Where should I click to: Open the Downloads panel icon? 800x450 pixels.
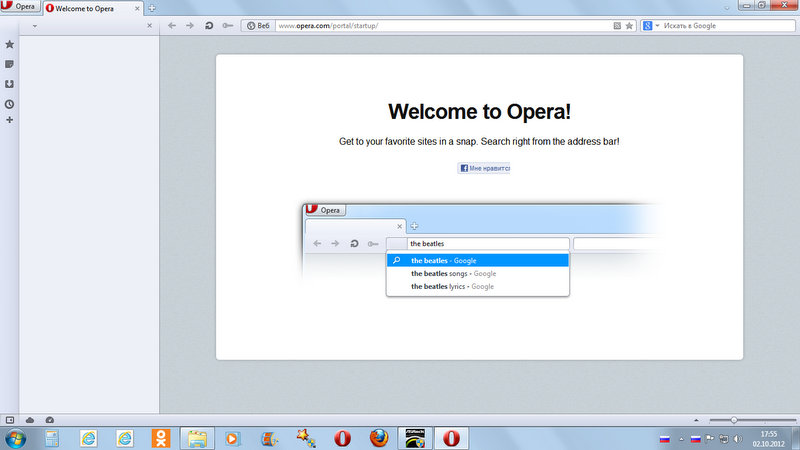(x=10, y=84)
